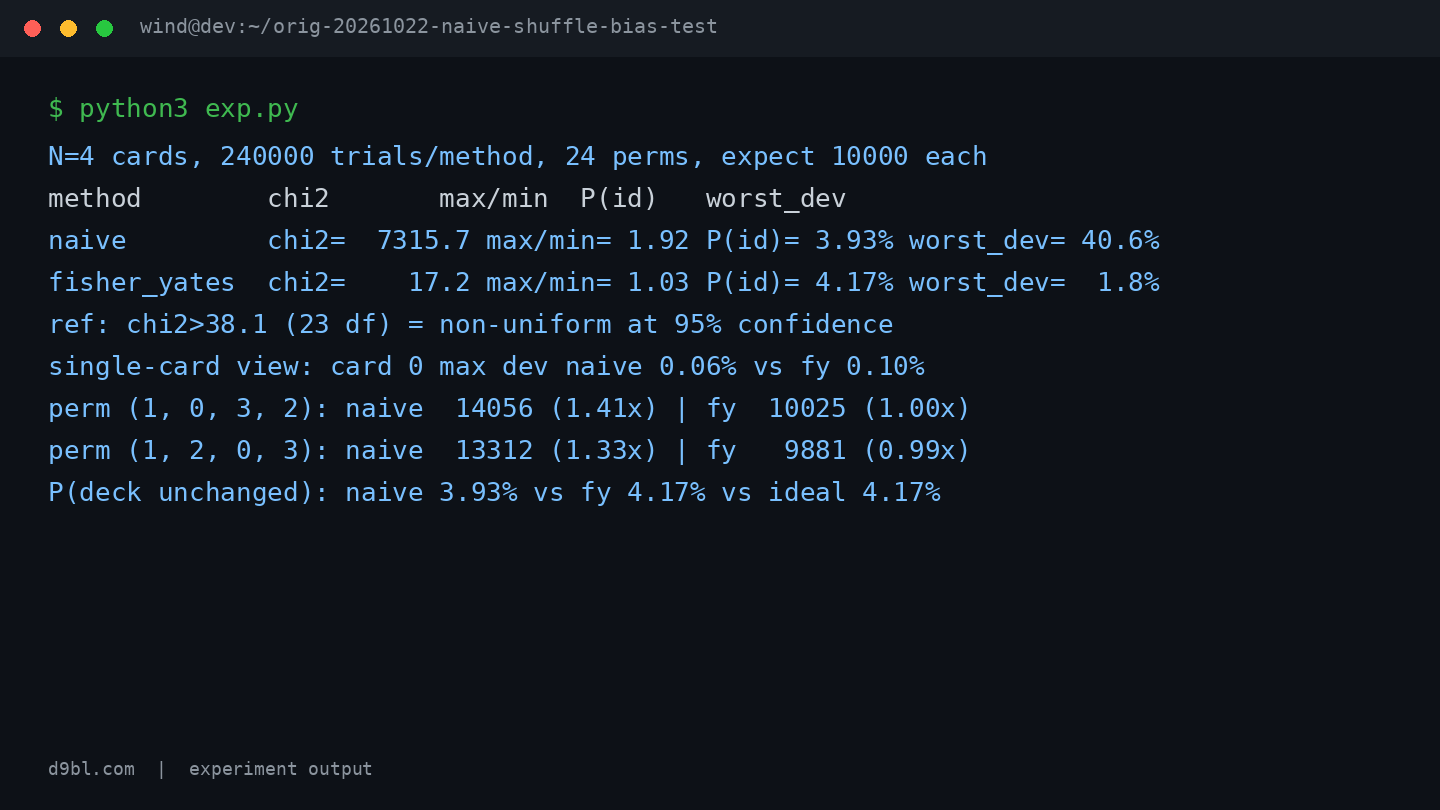Click the '(0.99x)' ratio
This screenshot has width=1440, height=810.
(x=917, y=451)
